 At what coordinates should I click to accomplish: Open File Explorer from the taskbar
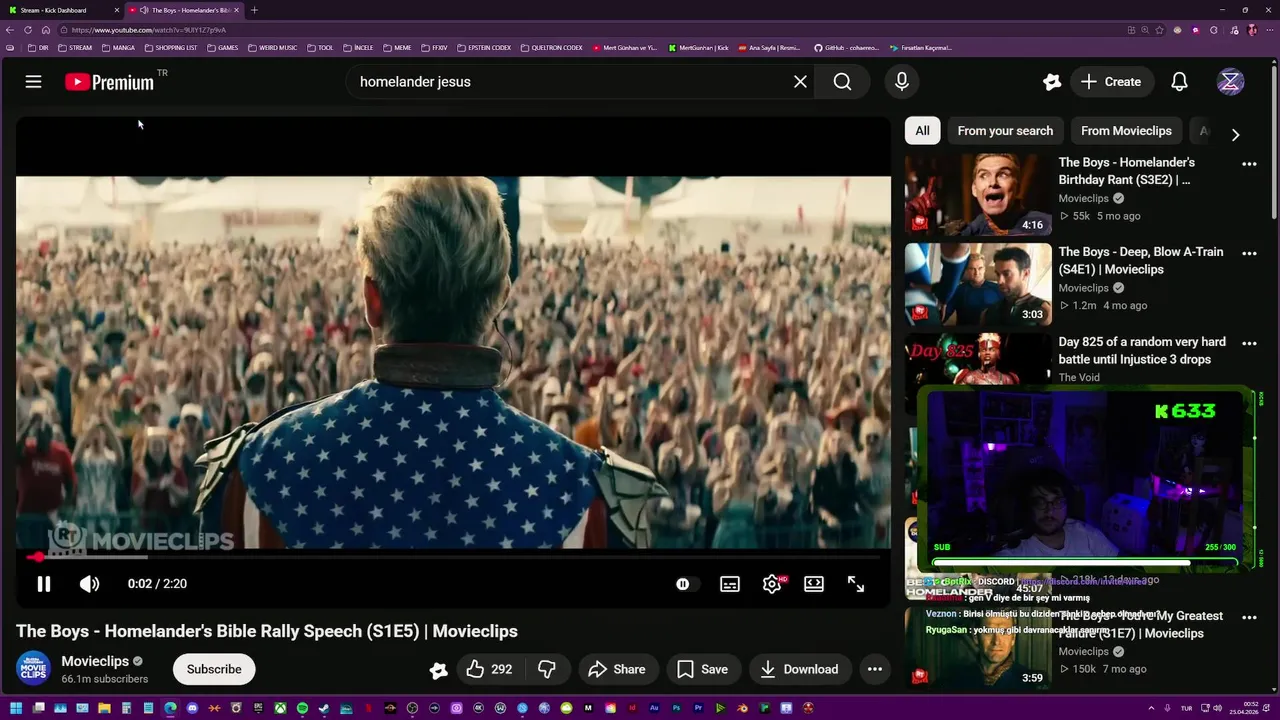click(104, 708)
